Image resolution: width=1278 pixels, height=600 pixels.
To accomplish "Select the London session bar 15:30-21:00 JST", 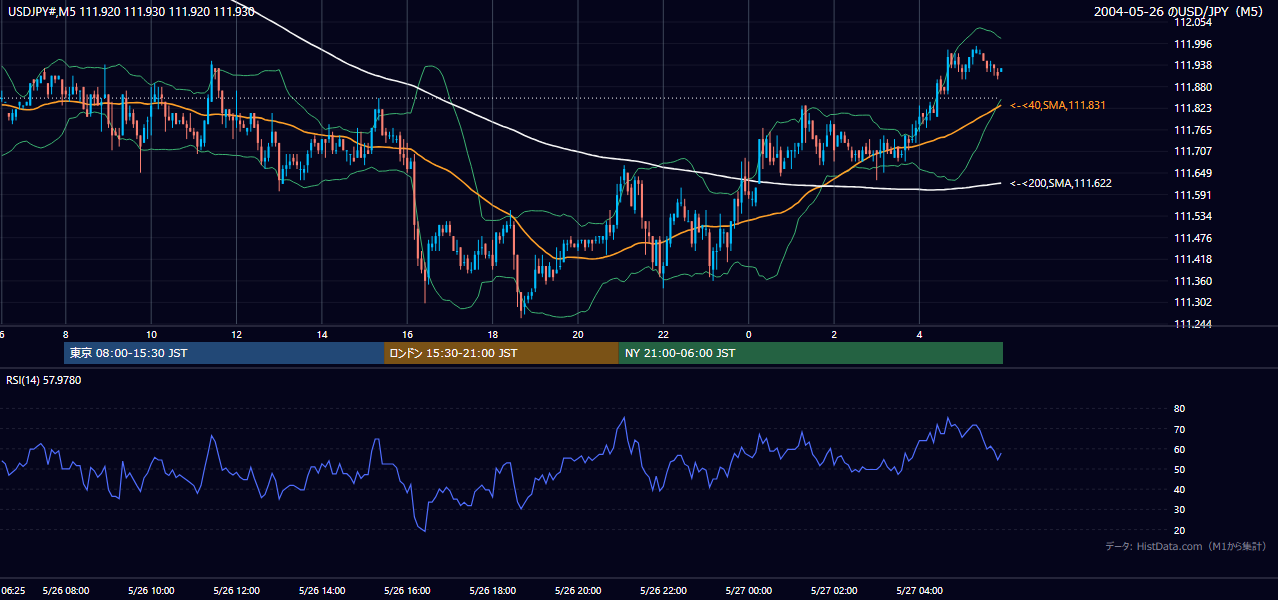I will point(501,353).
